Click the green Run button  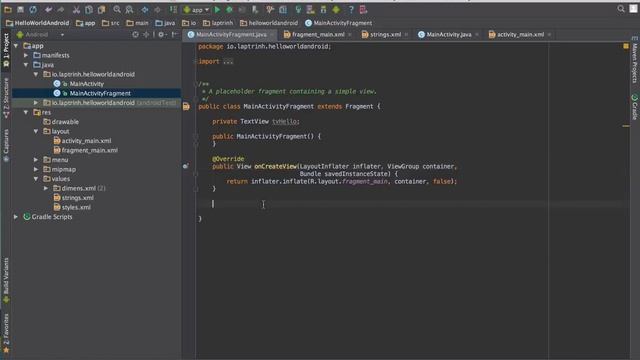217,9
